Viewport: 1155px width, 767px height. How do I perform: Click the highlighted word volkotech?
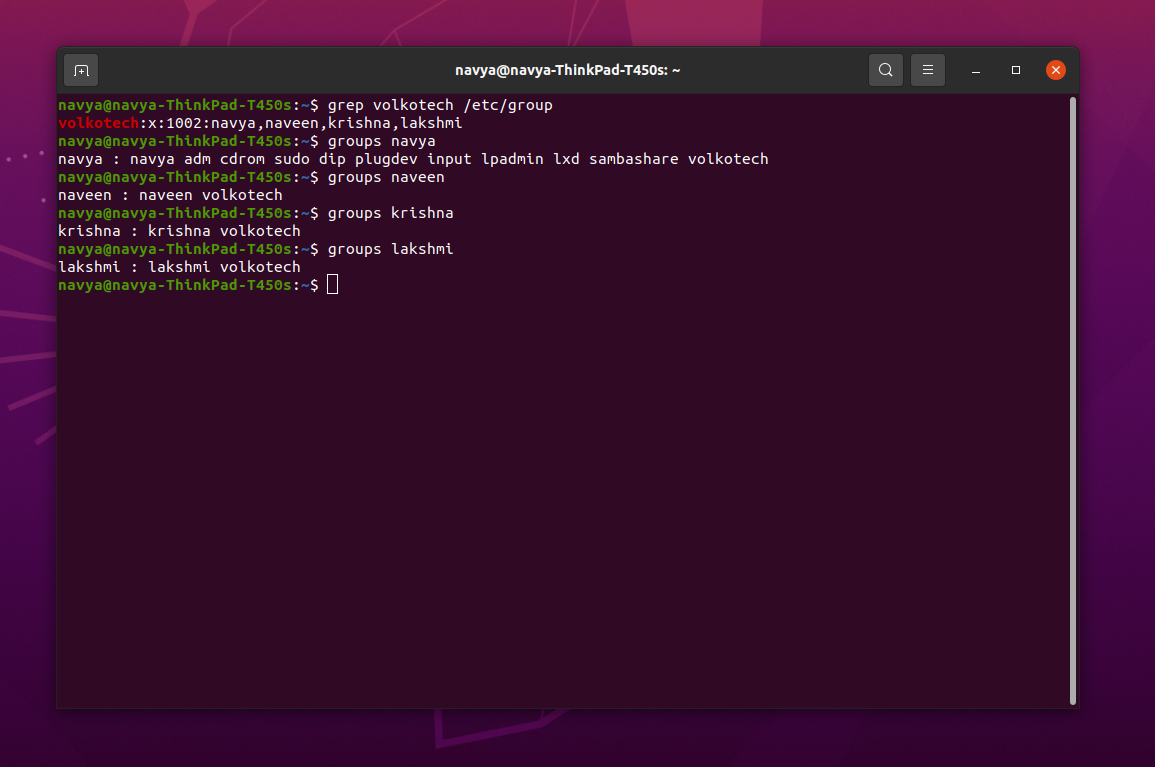(96, 122)
